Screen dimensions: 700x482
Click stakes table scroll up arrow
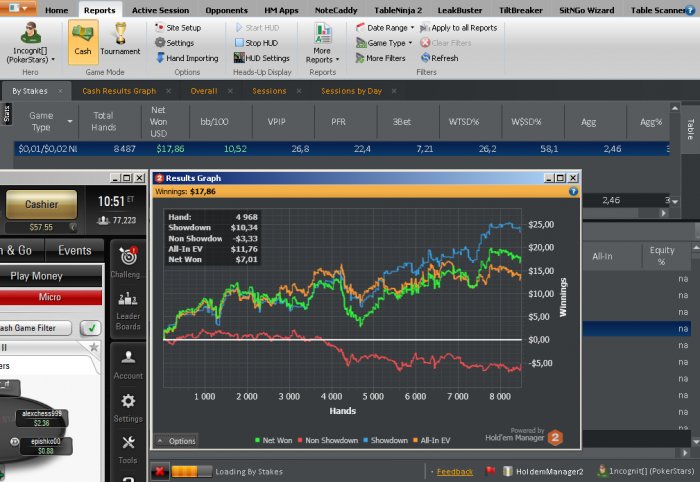pyautogui.click(x=675, y=108)
